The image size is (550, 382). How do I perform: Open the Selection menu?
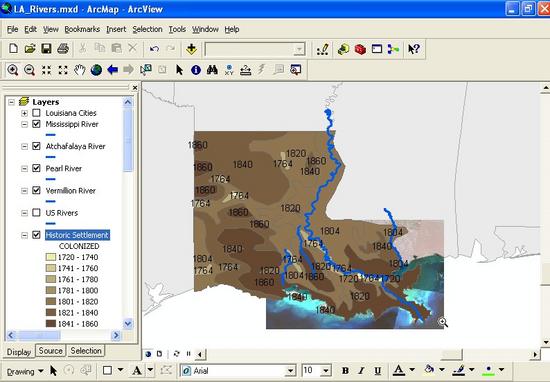pos(147,29)
